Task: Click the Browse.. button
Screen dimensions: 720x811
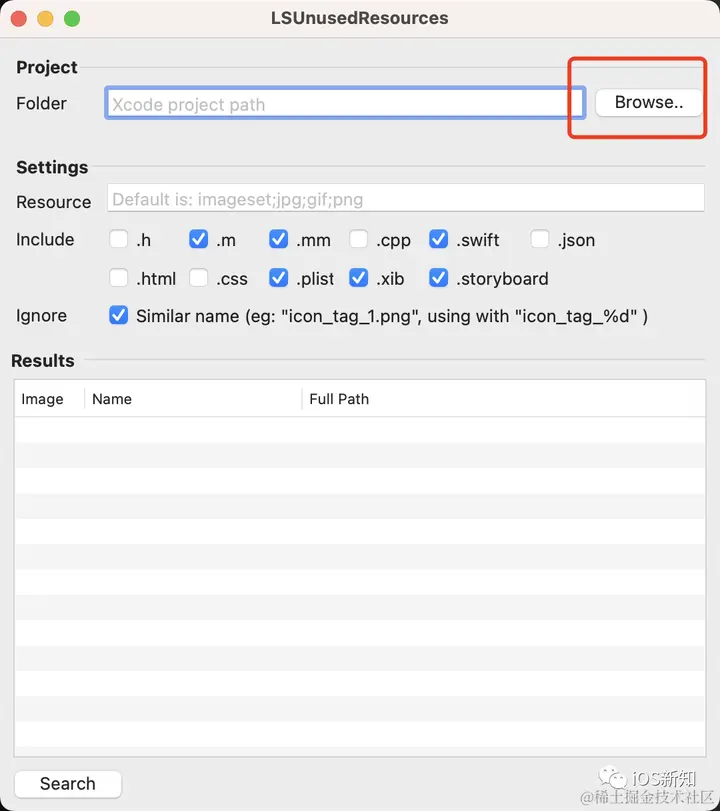Action: tap(649, 102)
